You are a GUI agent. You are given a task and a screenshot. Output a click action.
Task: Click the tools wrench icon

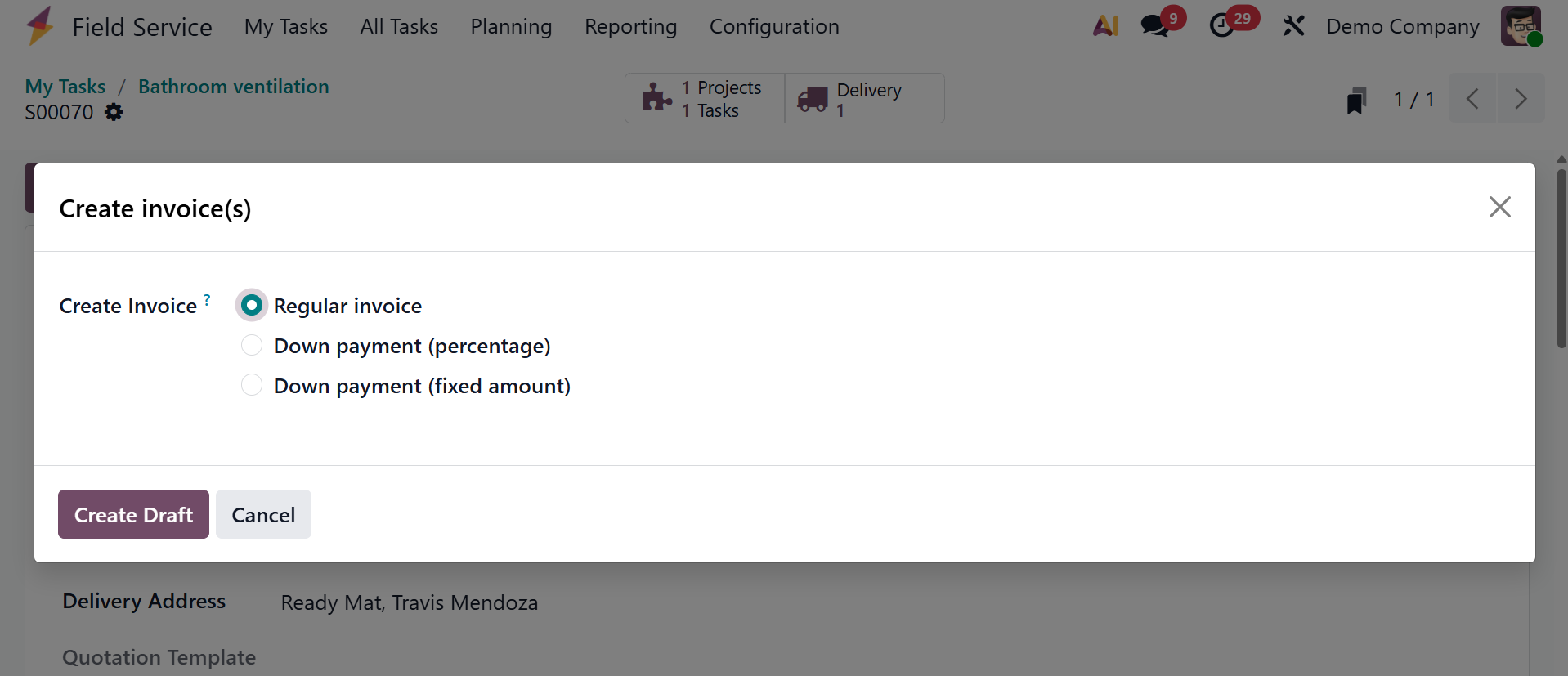point(1293,26)
